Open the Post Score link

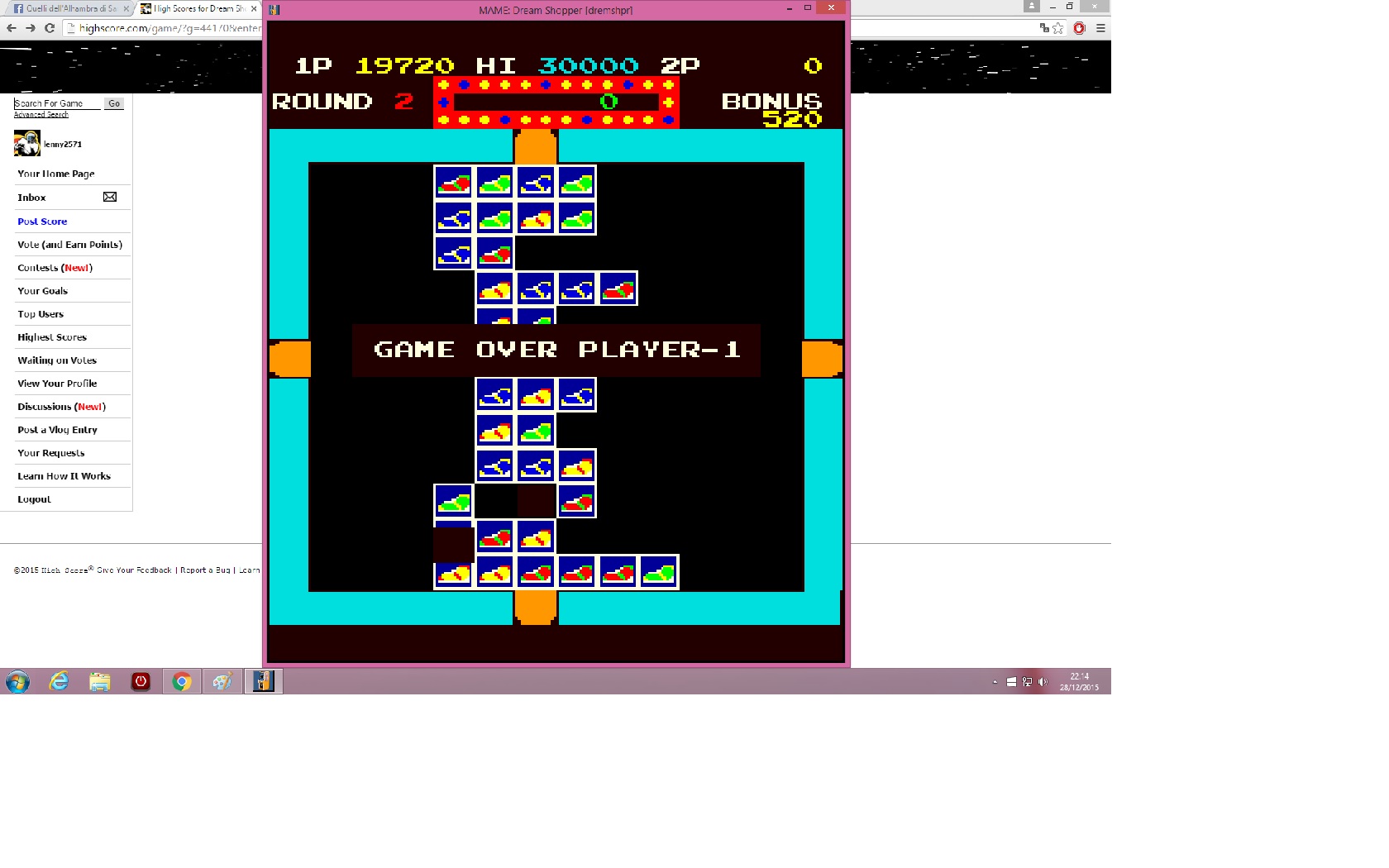(x=42, y=222)
